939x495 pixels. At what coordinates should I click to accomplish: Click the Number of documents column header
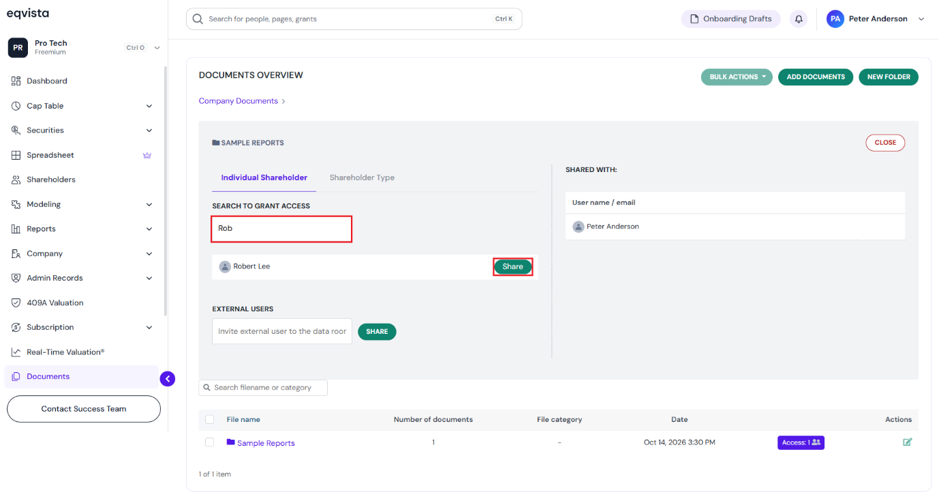coord(433,420)
